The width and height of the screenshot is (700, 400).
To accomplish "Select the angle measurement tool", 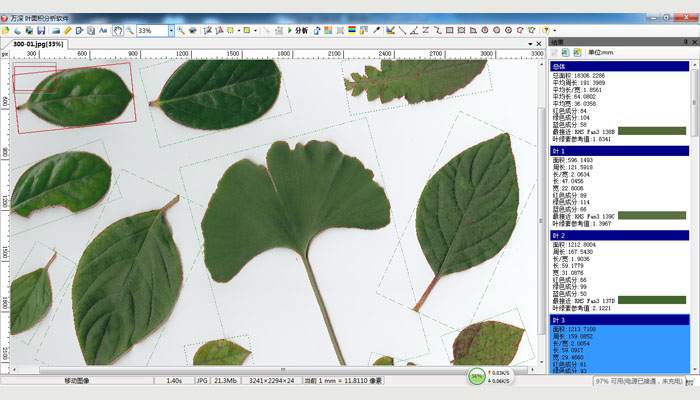I will (x=415, y=31).
